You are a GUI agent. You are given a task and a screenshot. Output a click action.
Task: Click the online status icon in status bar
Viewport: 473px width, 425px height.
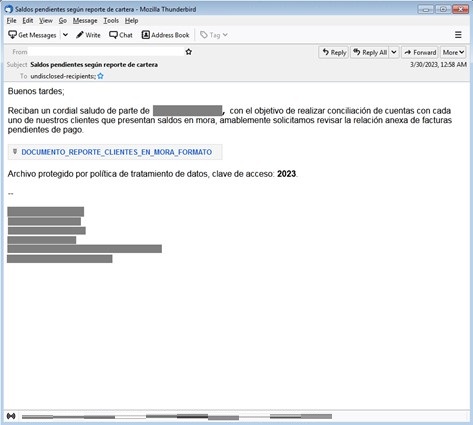[11, 416]
